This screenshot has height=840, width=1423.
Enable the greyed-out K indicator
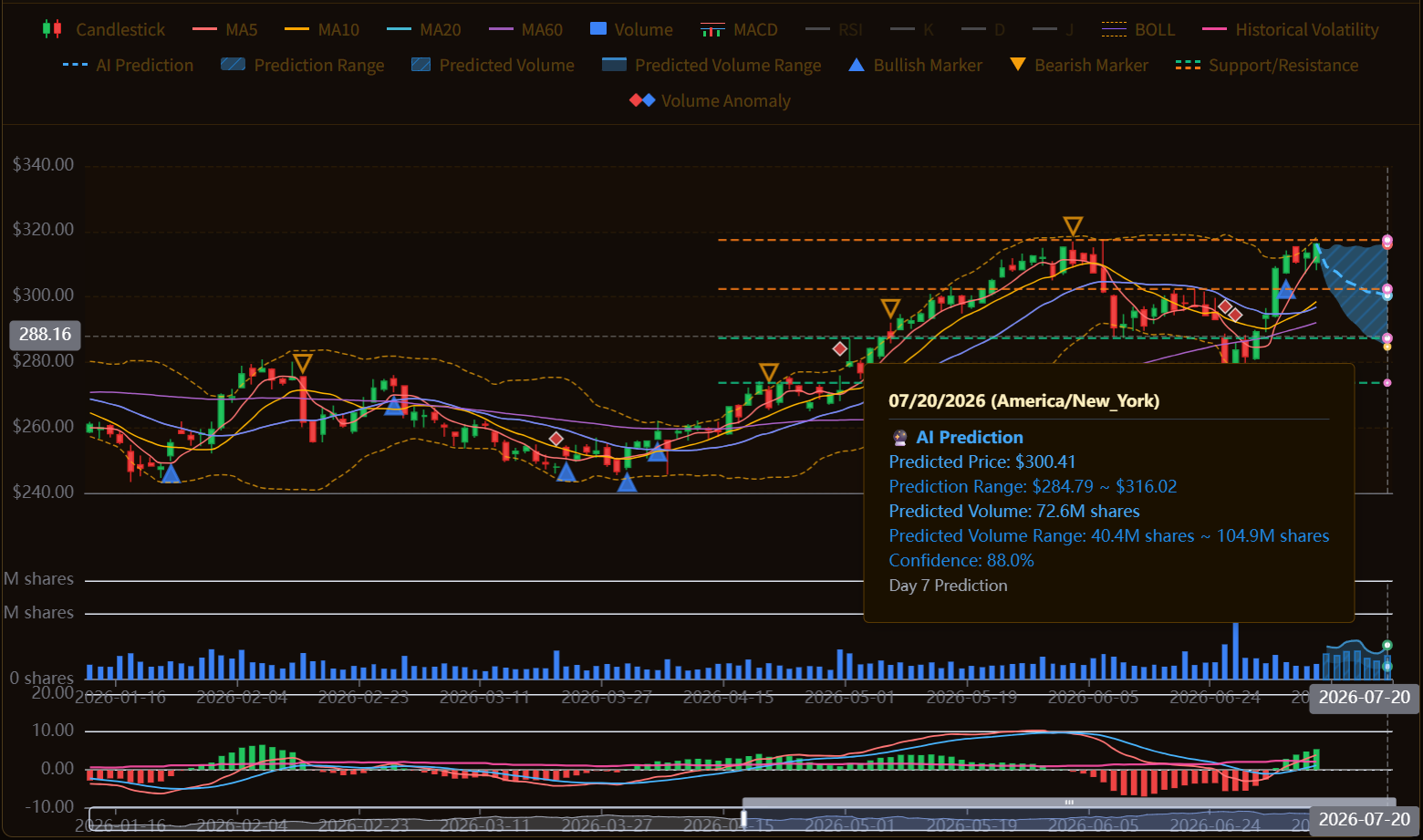pyautogui.click(x=912, y=29)
